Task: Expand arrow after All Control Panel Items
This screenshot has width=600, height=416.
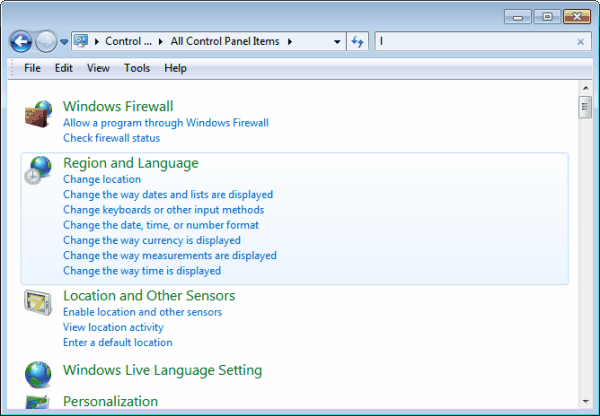Action: [x=290, y=41]
